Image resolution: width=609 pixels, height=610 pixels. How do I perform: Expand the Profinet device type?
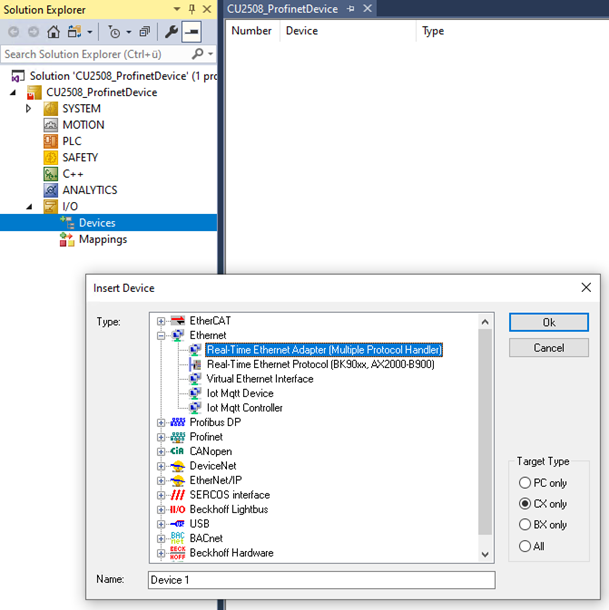161,437
